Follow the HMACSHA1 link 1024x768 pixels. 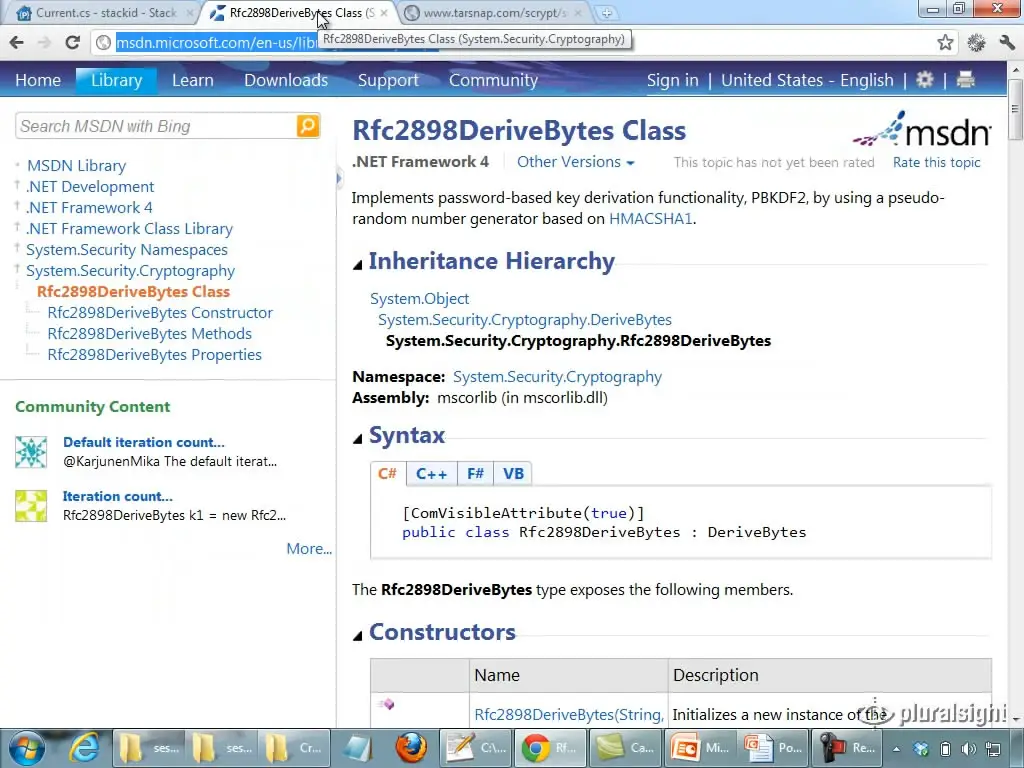click(x=650, y=219)
